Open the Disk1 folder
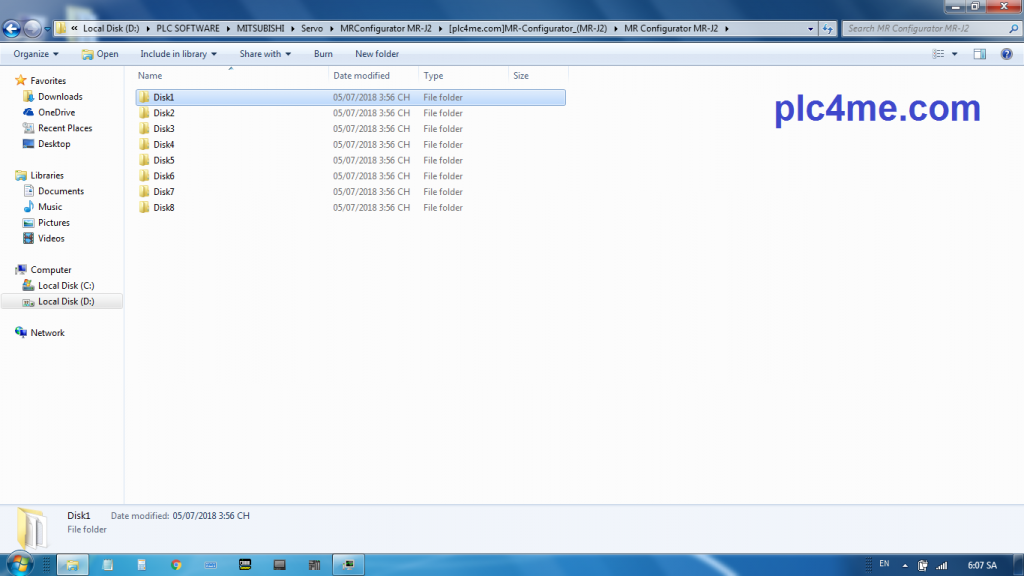Image resolution: width=1024 pixels, height=576 pixels. click(163, 98)
